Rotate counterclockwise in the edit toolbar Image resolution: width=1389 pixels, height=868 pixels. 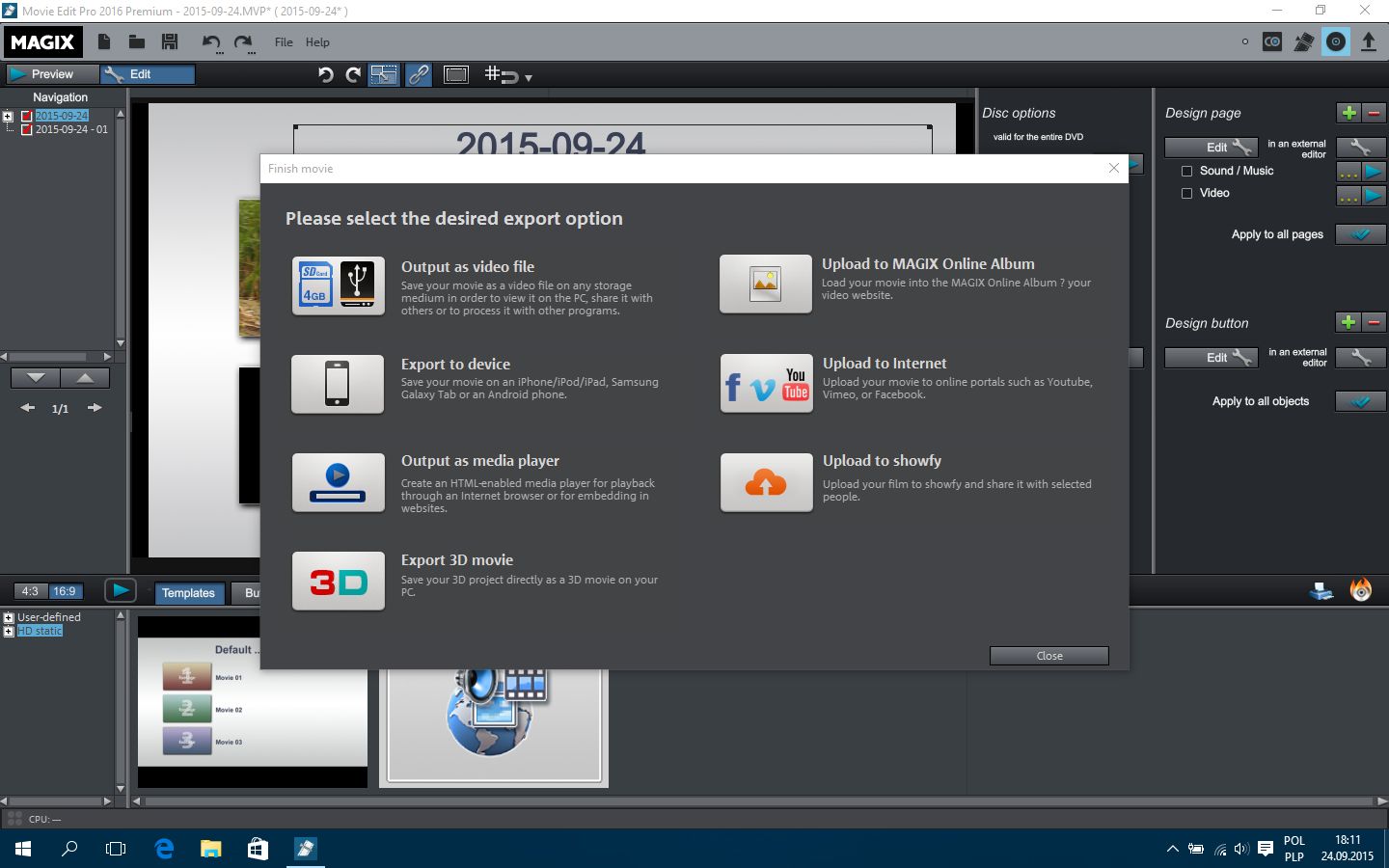[x=326, y=74]
